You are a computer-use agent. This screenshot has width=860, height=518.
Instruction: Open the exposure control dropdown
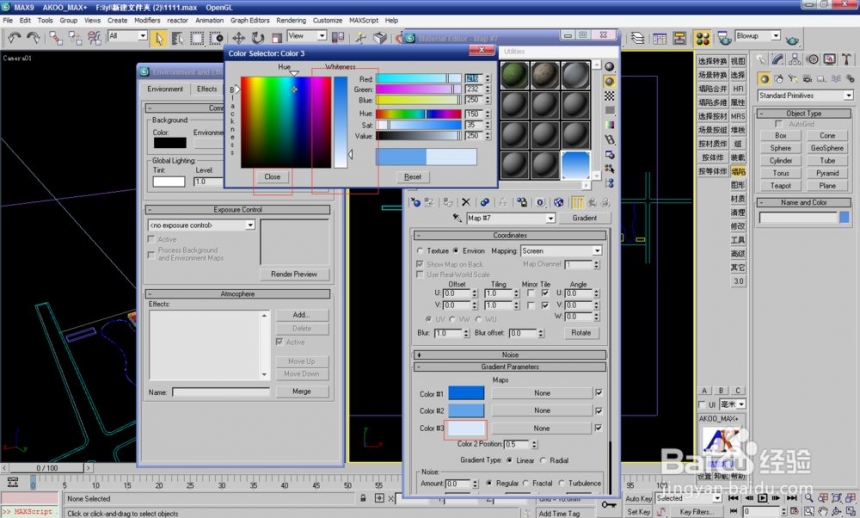pyautogui.click(x=250, y=225)
